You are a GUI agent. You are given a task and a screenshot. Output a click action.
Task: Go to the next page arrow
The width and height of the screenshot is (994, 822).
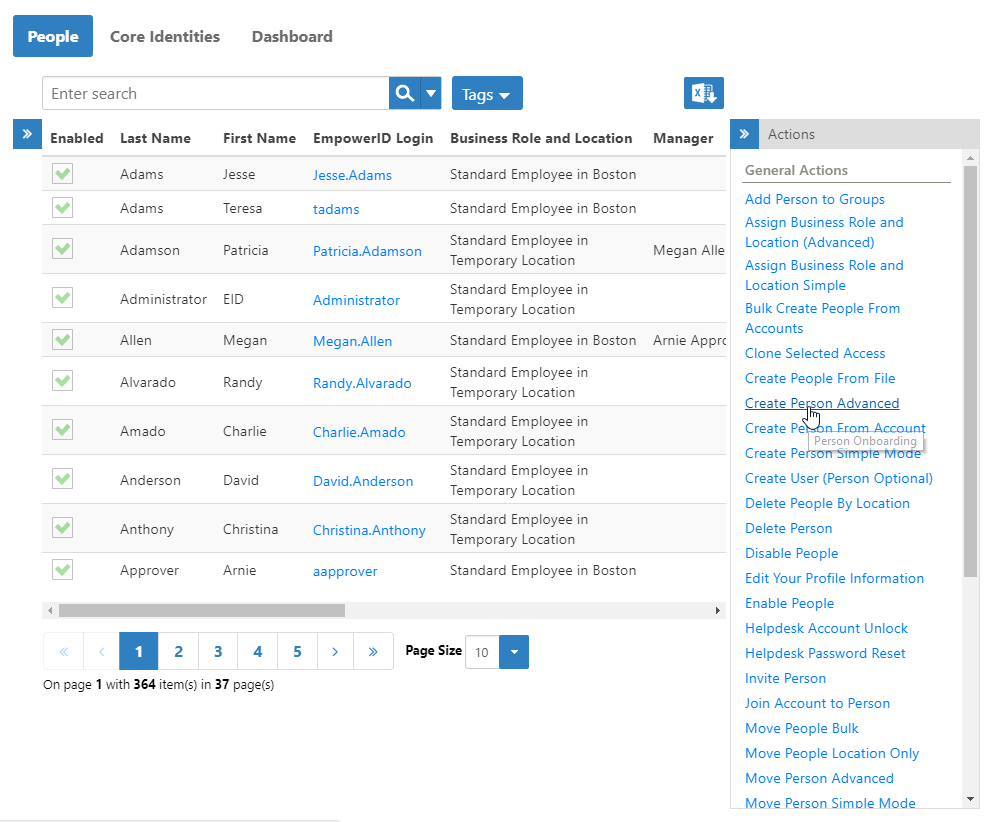(x=335, y=651)
